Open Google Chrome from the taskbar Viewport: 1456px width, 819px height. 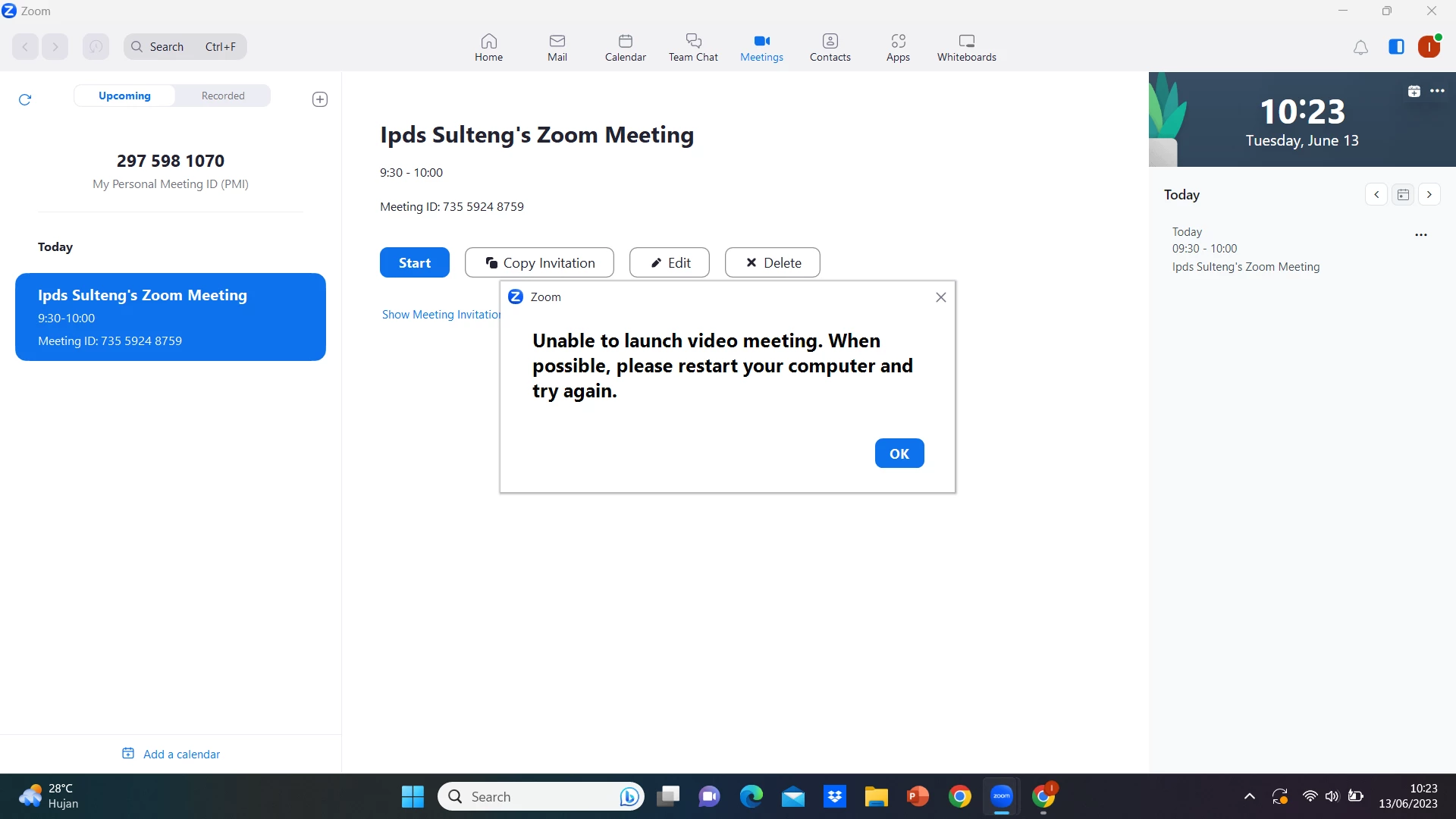tap(959, 796)
